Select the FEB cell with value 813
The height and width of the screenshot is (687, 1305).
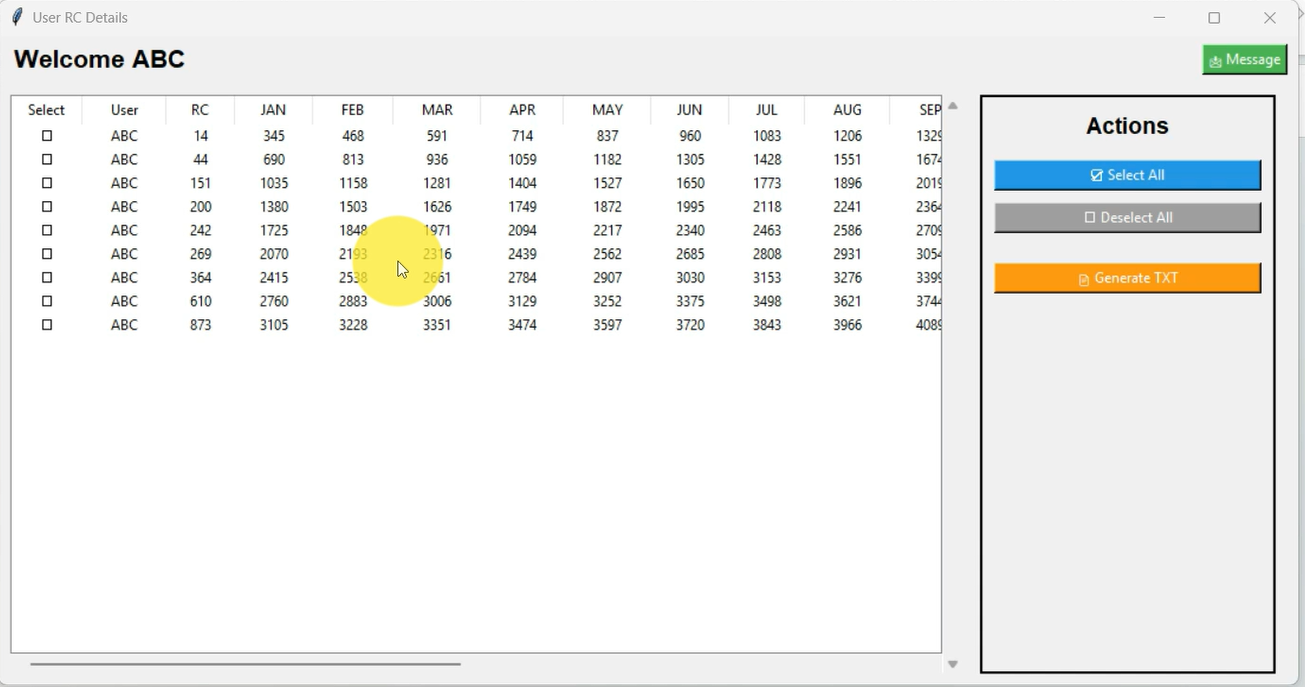click(353, 160)
